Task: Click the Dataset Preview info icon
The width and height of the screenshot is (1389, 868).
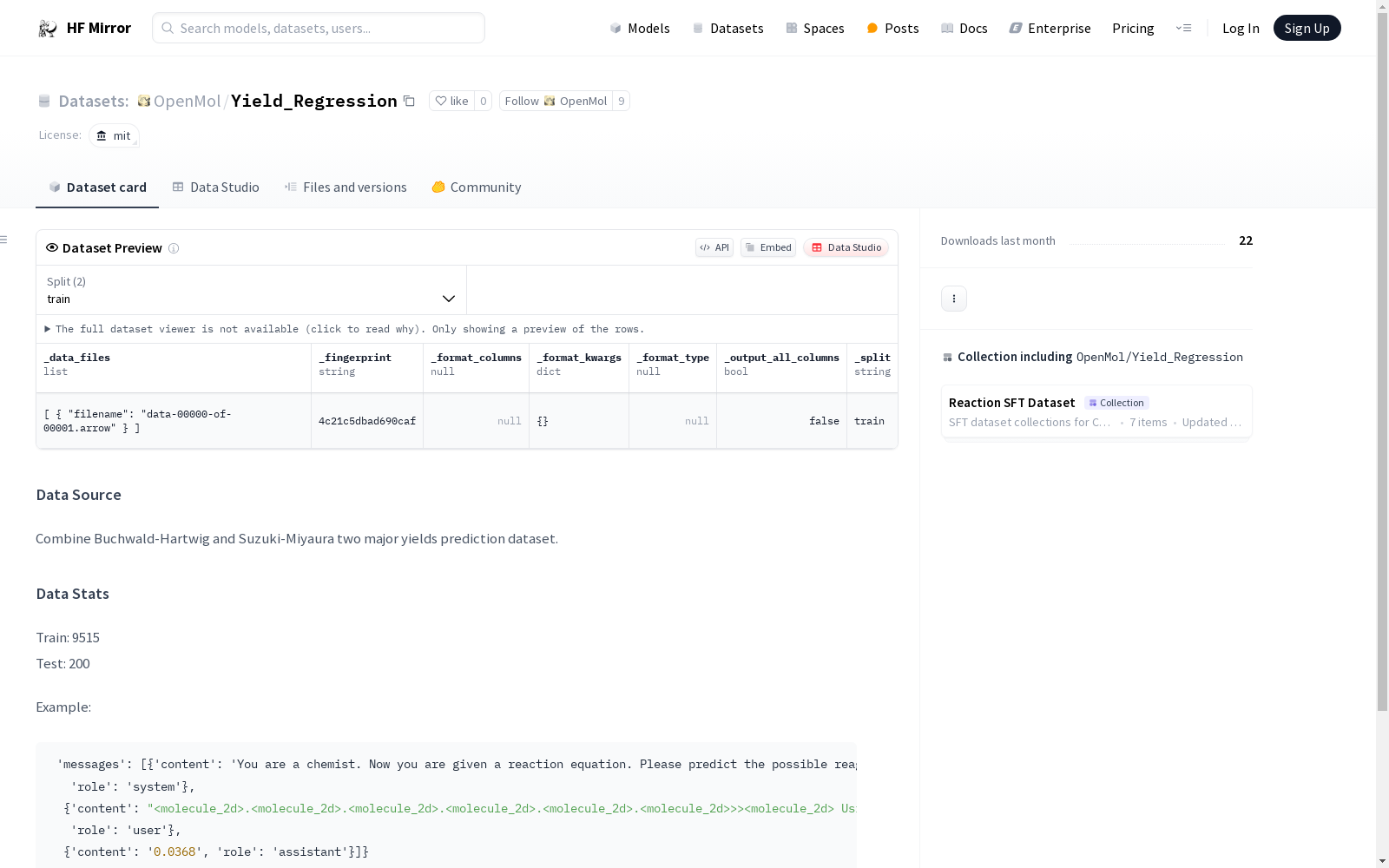Action: pos(174,248)
